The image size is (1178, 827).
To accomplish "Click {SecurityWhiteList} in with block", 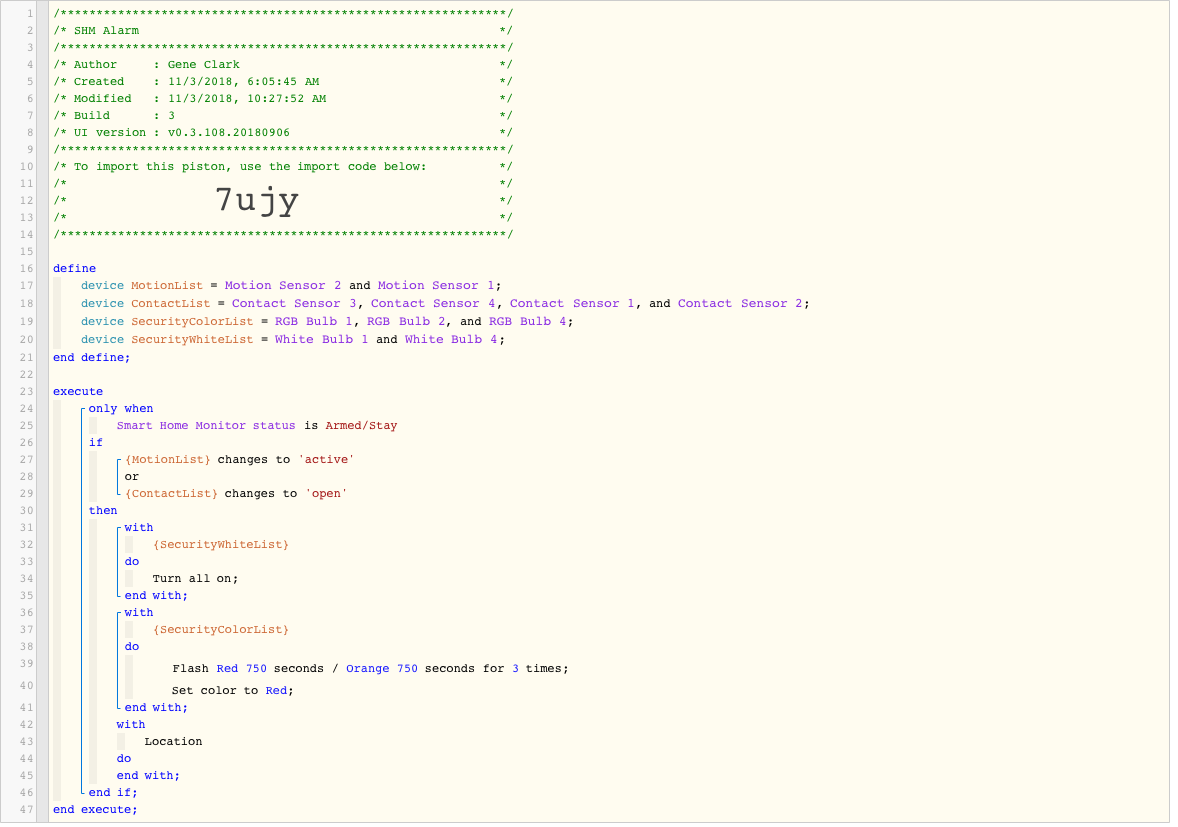I will [221, 545].
